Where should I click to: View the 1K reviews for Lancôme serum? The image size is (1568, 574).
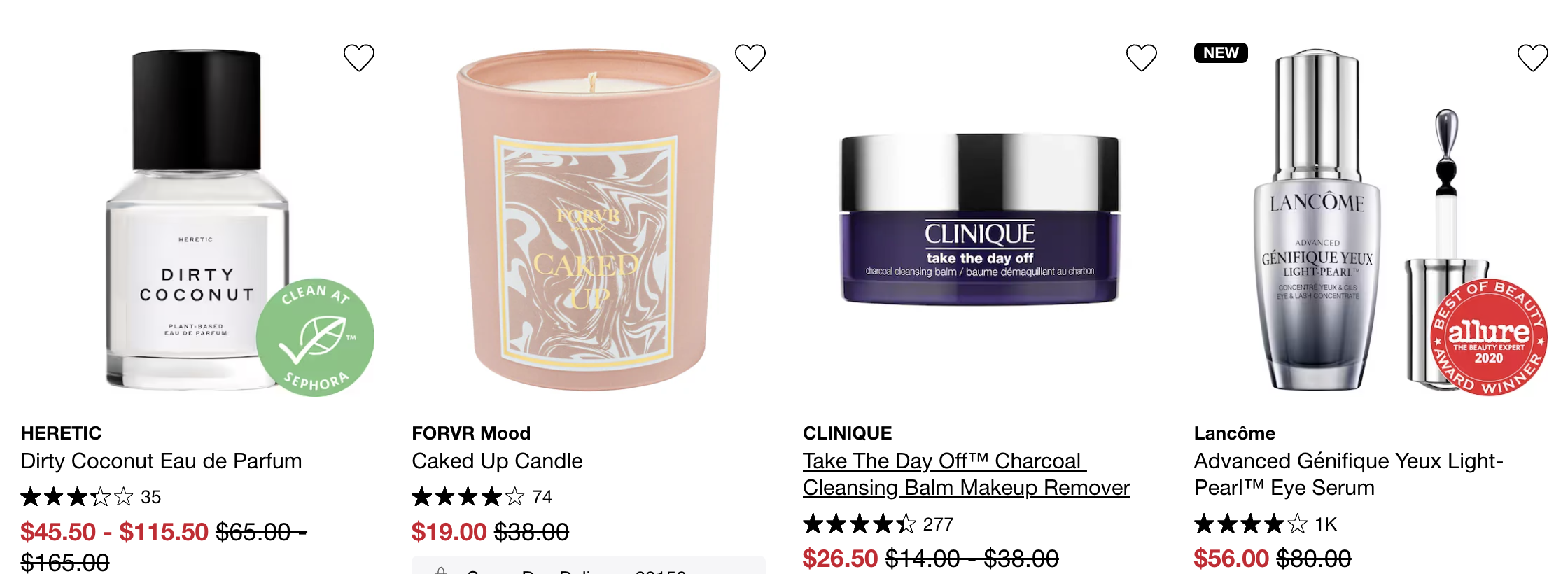(x=1266, y=524)
